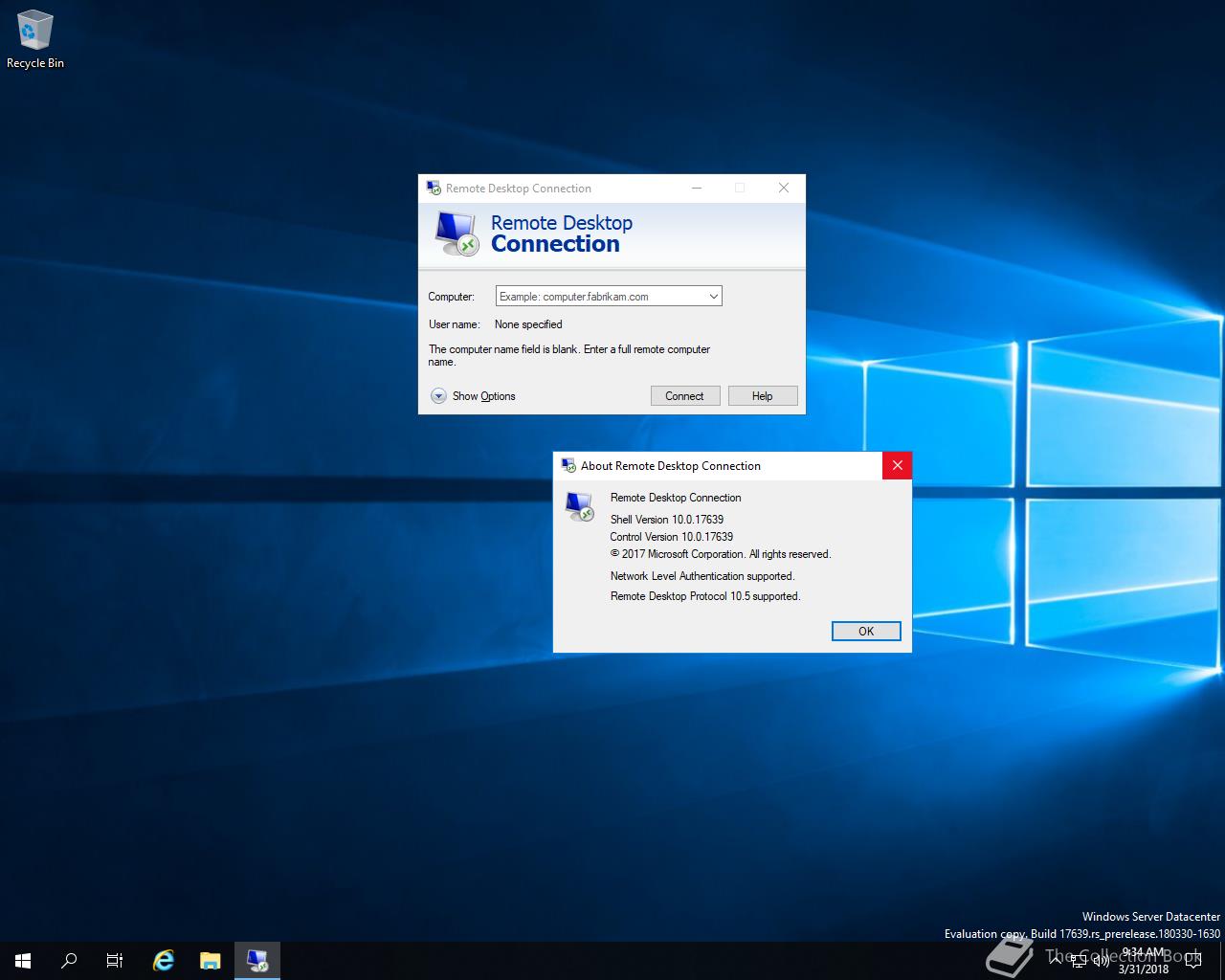Click the About dialog title bar icon

pos(568,466)
